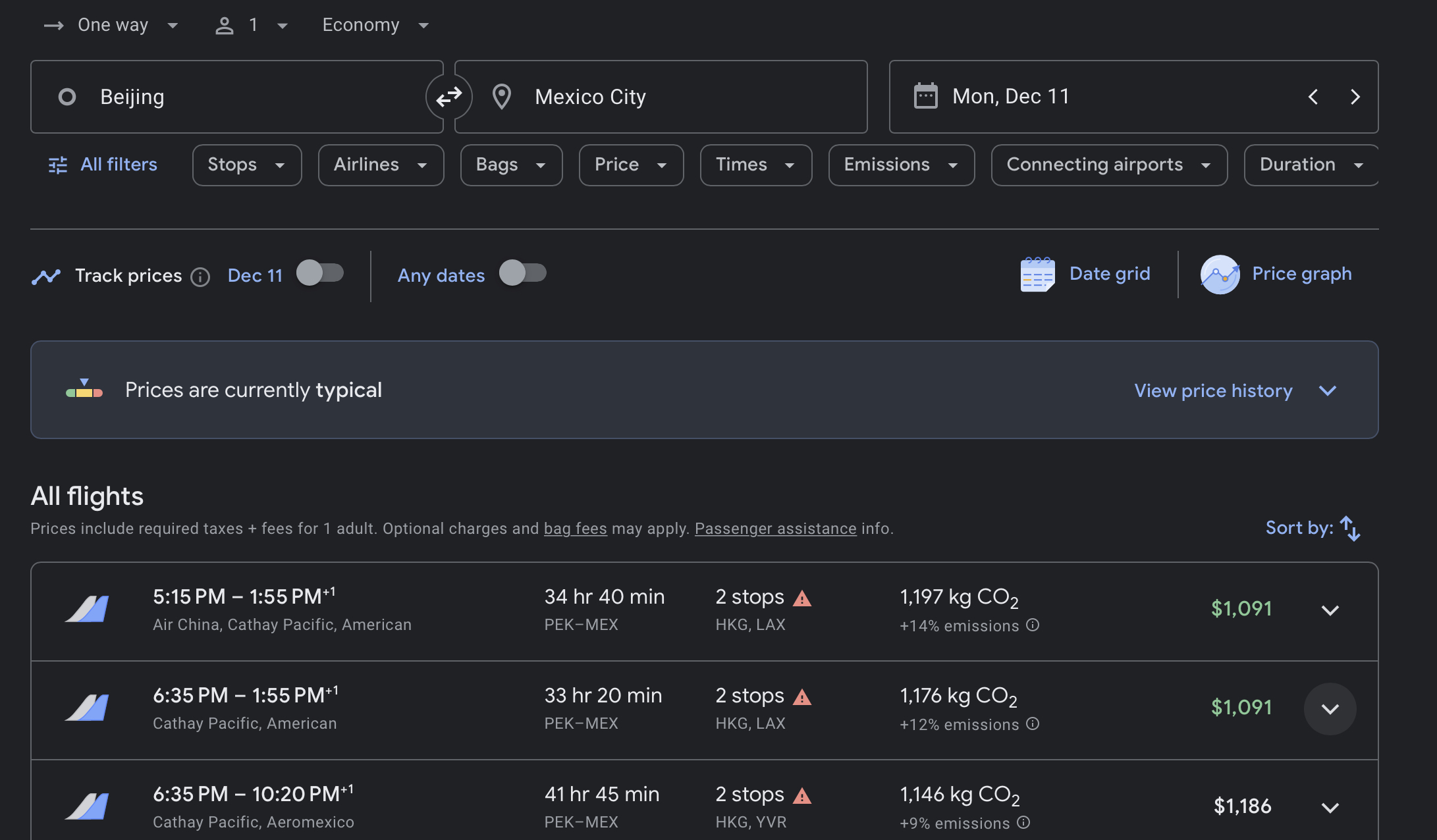Open the passenger count dropdown
The height and width of the screenshot is (840, 1437).
pyautogui.click(x=252, y=25)
